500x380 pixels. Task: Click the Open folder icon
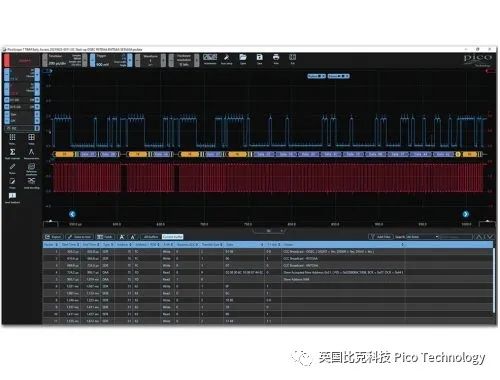coord(243,59)
